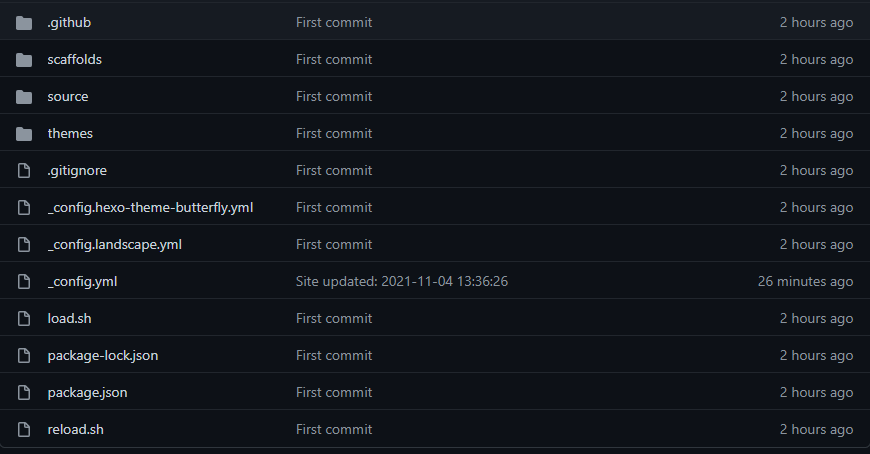
Task: Open the First commit message for source
Action: (334, 97)
